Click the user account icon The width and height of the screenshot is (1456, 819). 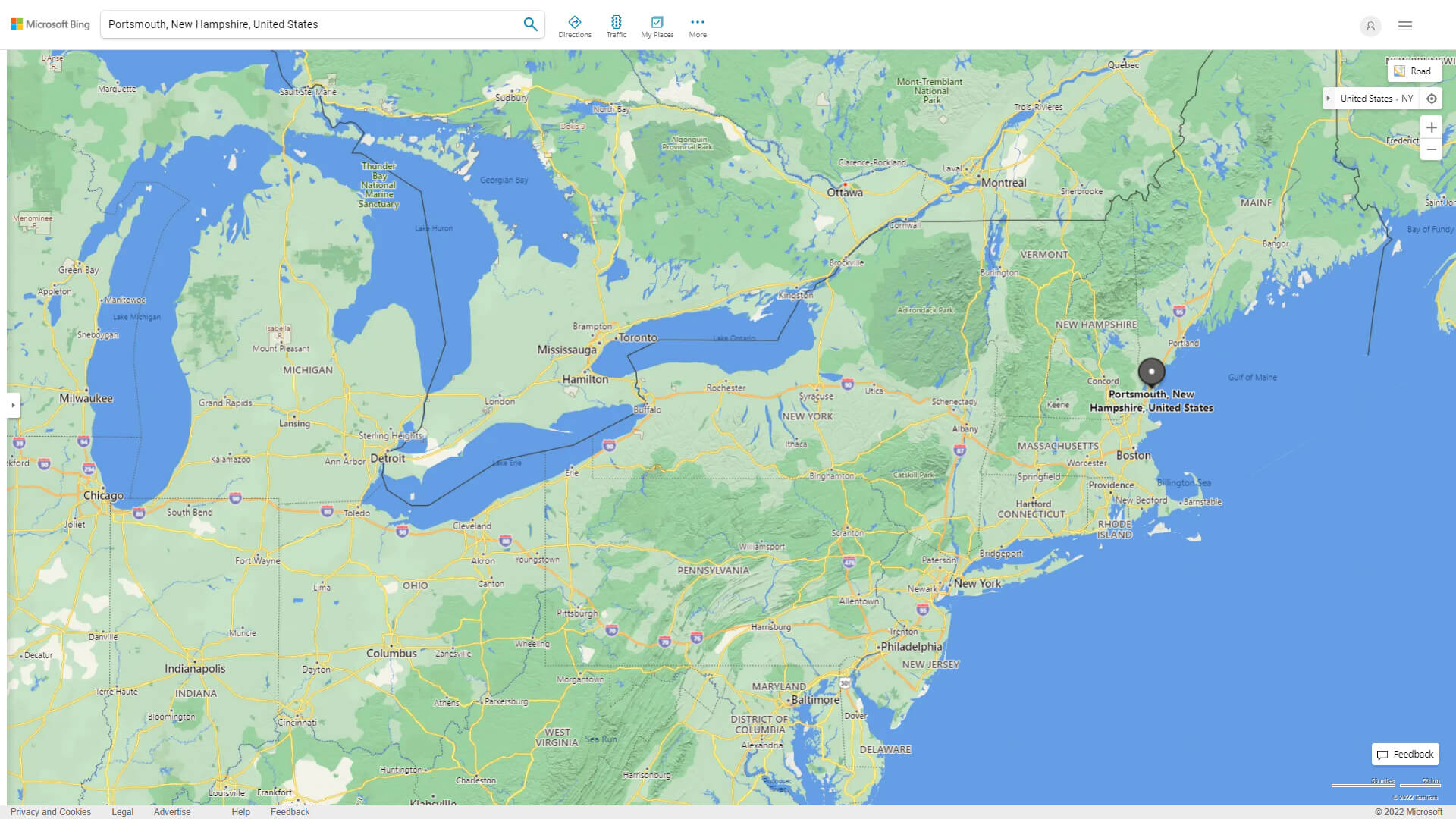1370,26
